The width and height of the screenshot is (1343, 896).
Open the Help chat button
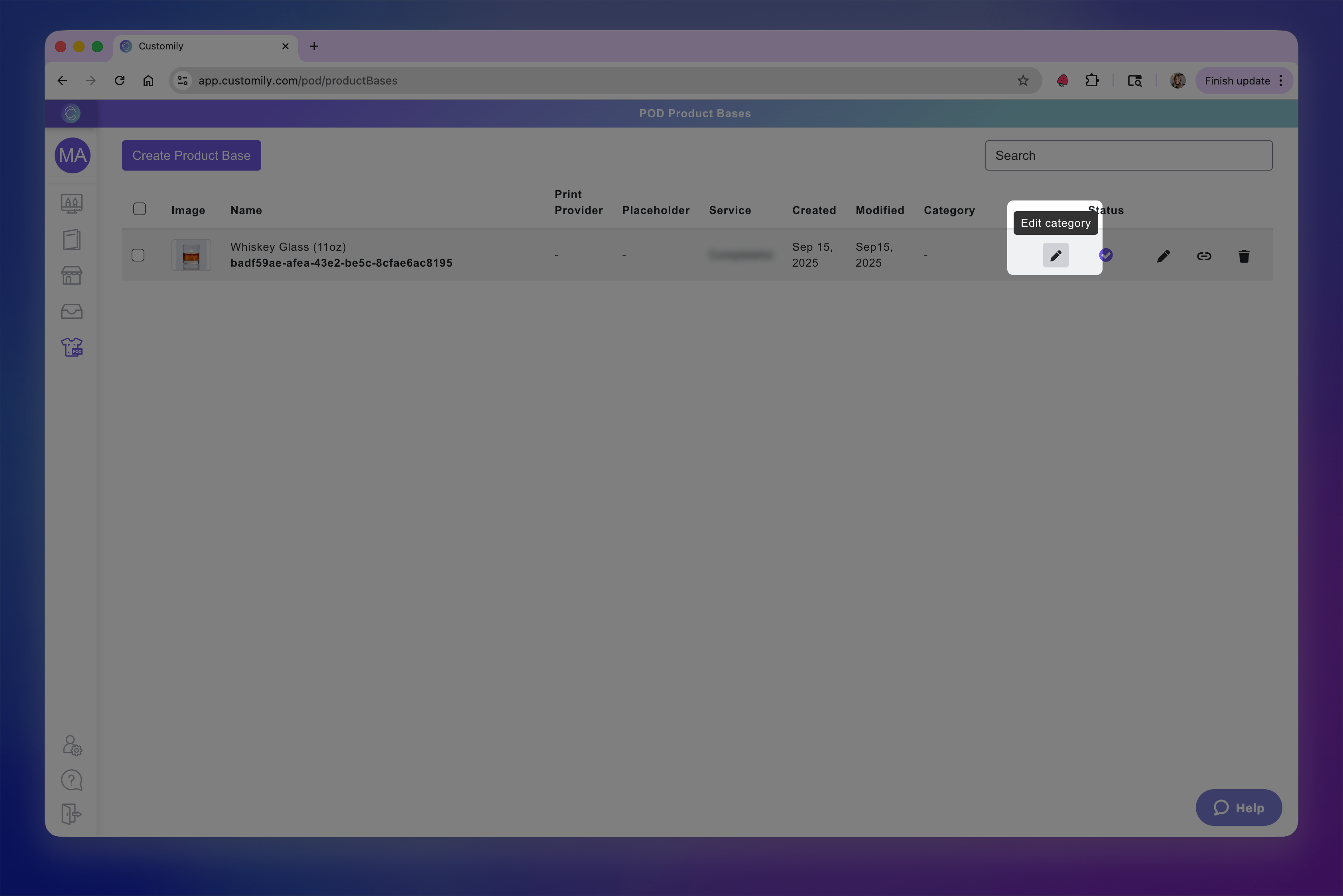1239,808
